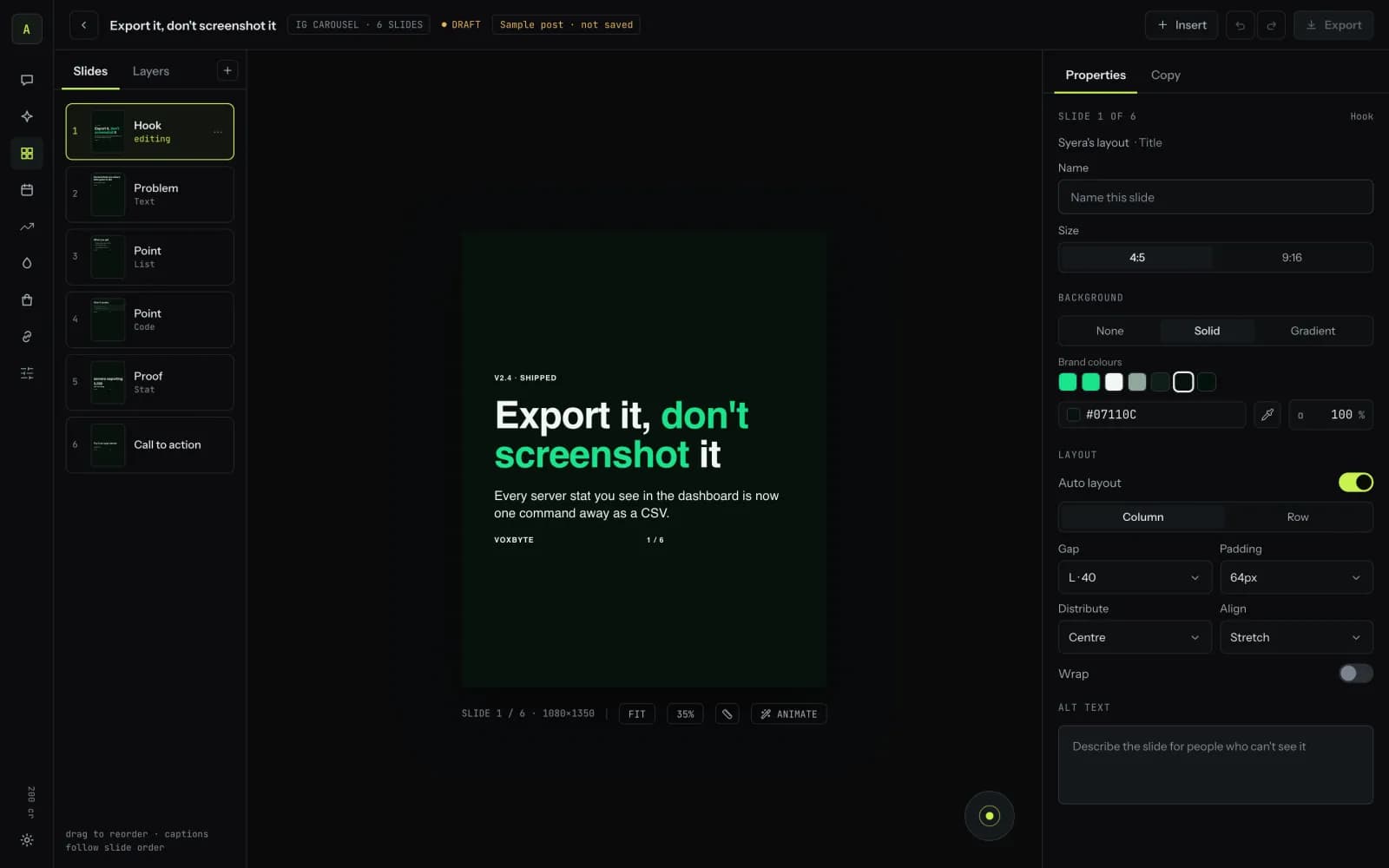The height and width of the screenshot is (868, 1389).
Task: Click the sun icon at sidebar bottom
Action: pos(27,840)
